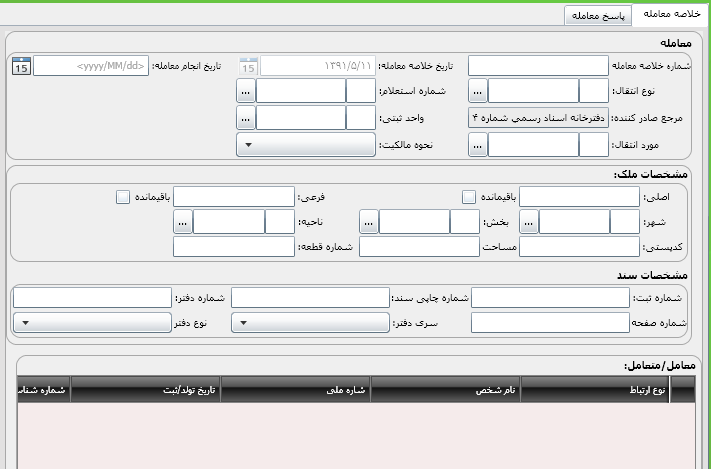
Task: Expand the نحوه مالکیت dropdown
Action: tap(306, 145)
